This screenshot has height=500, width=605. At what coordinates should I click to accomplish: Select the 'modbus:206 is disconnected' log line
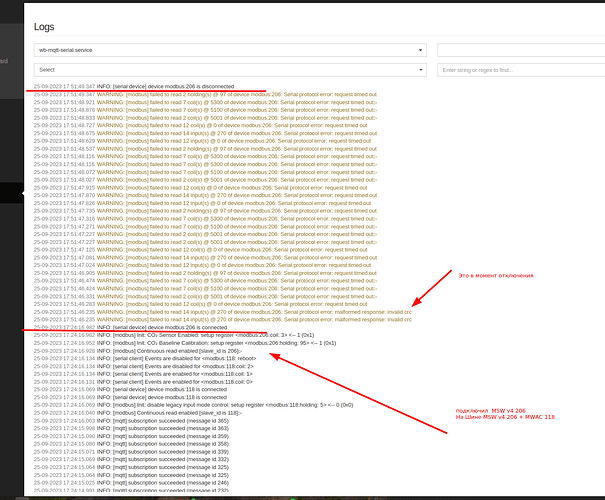click(x=134, y=86)
